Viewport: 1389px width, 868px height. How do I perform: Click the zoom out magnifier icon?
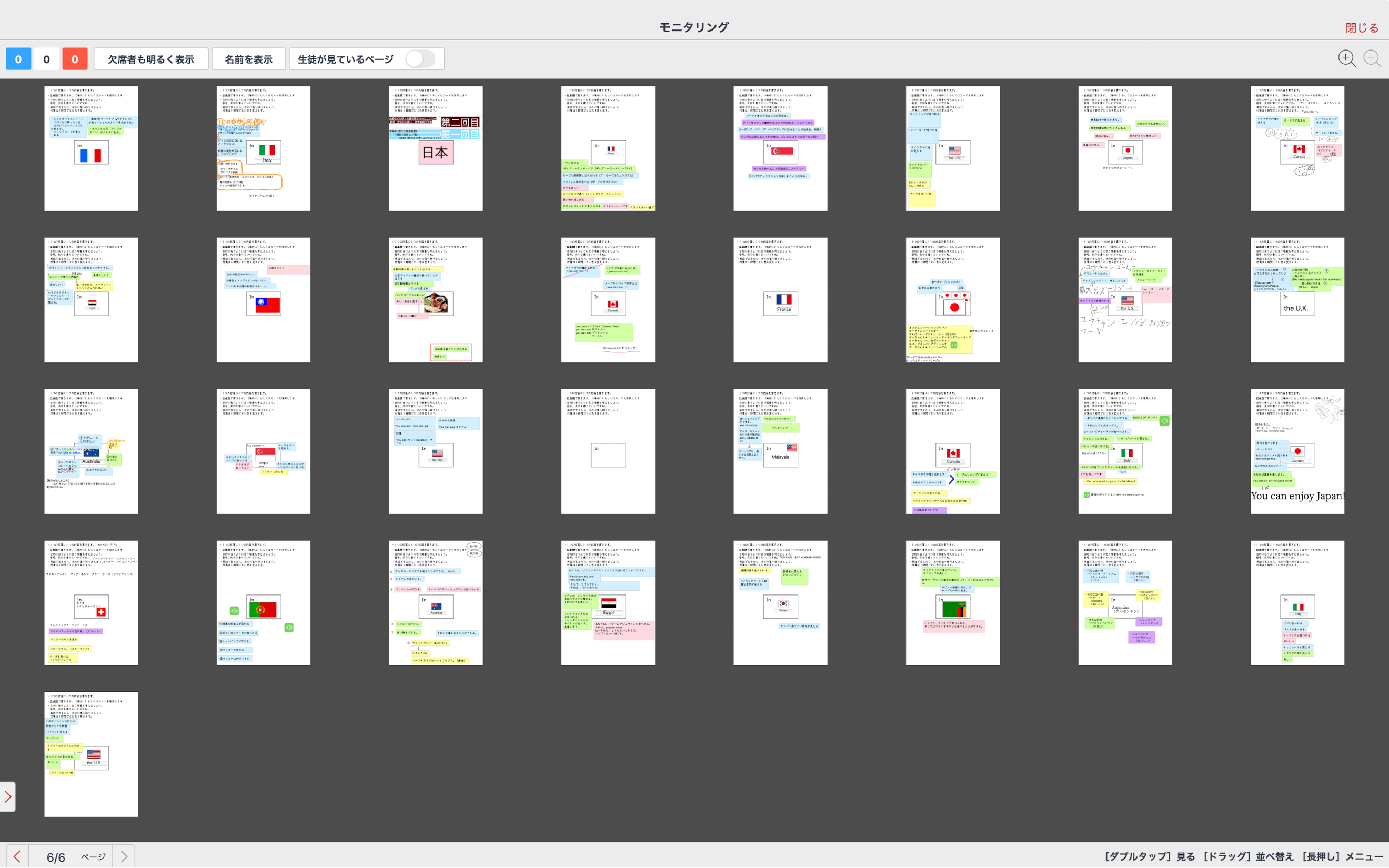tap(1372, 58)
